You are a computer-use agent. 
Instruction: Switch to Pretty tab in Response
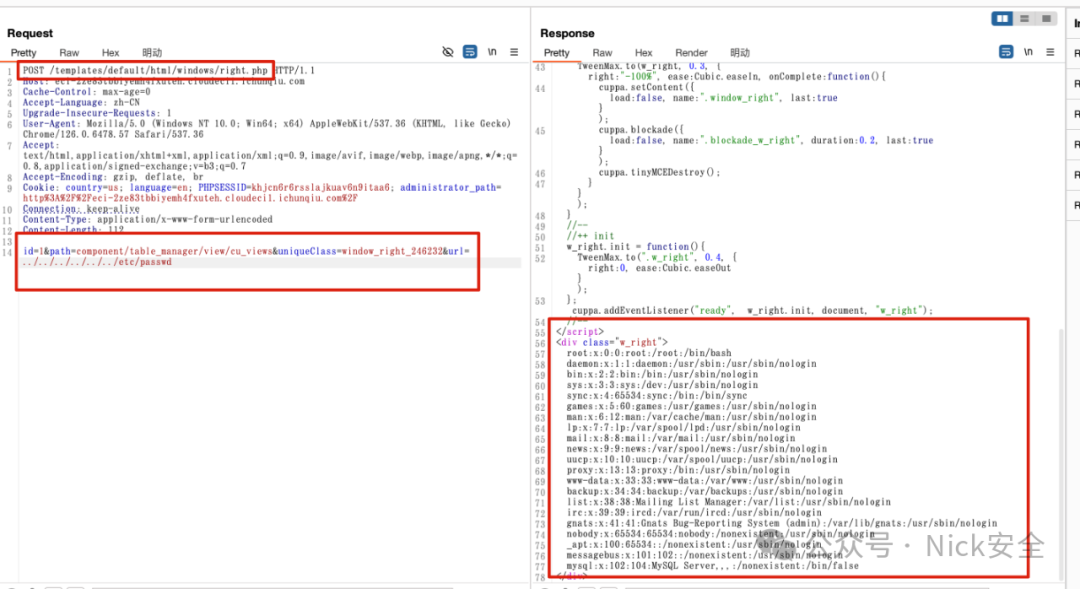pyautogui.click(x=557, y=52)
